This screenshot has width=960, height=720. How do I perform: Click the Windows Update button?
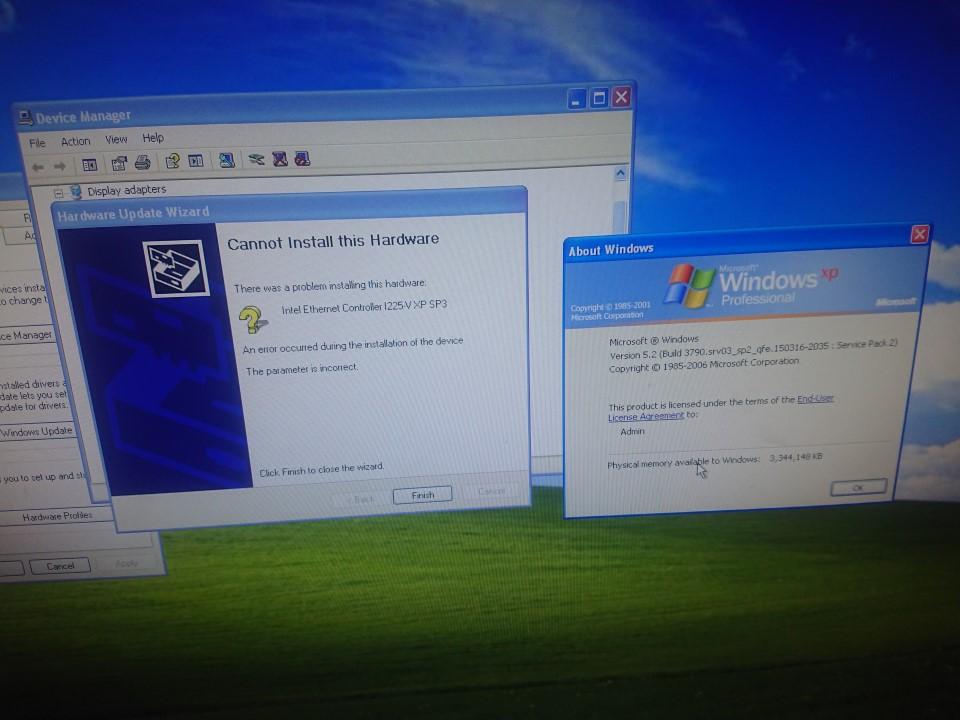tap(37, 432)
